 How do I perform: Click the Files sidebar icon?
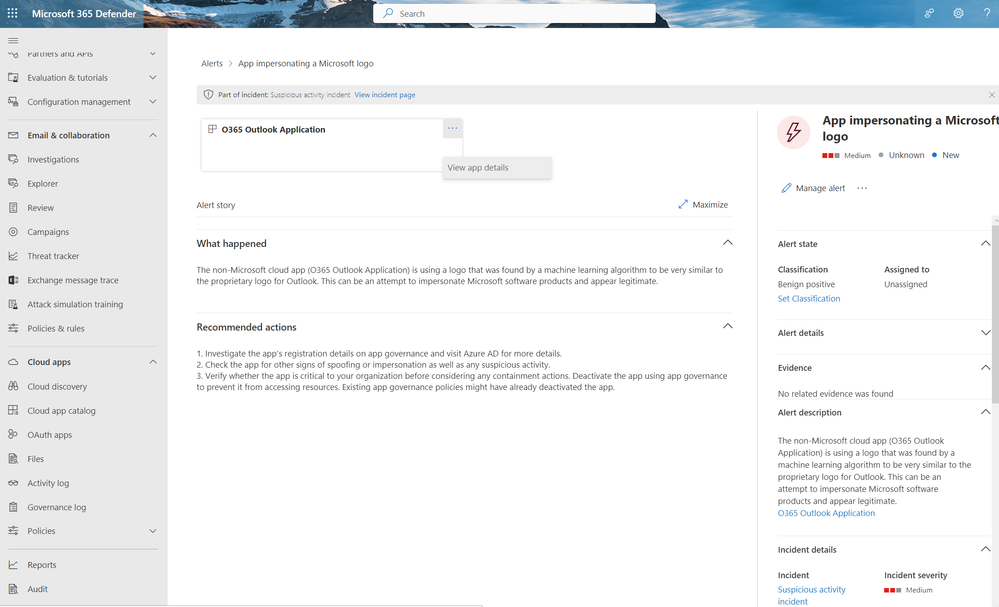13,459
